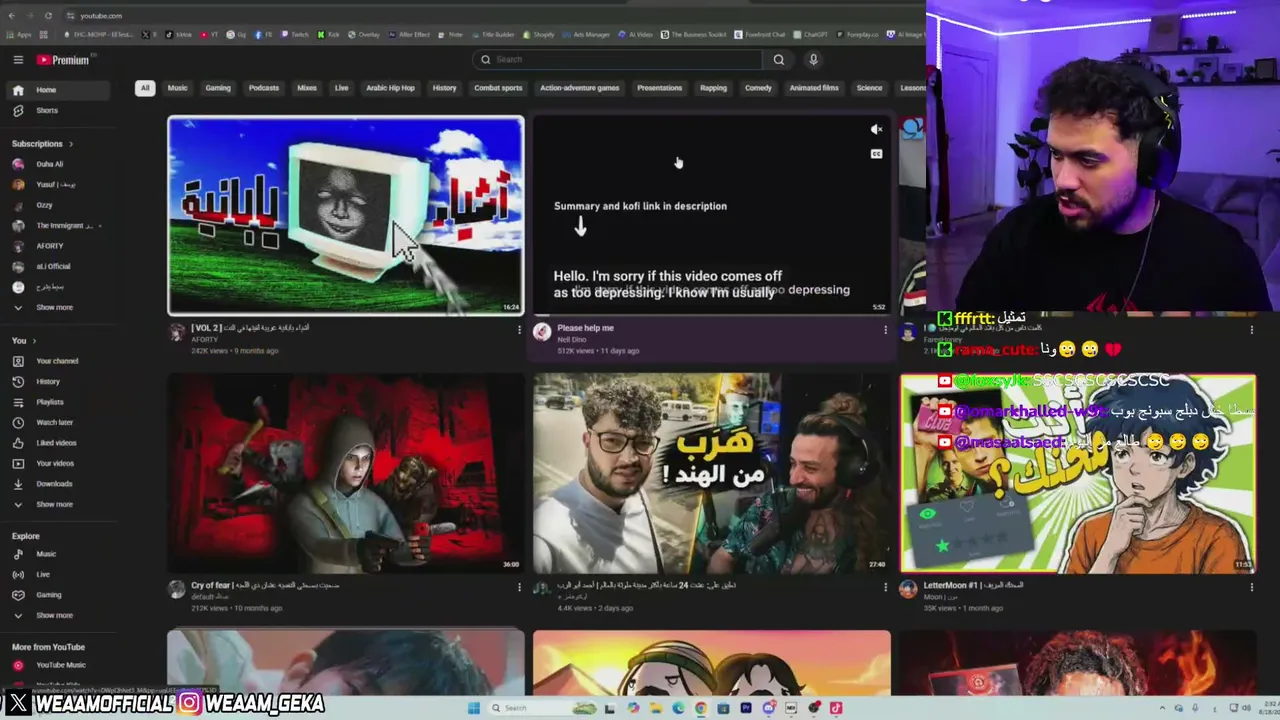Open the VOL 2 computer monitor thumbnail

pyautogui.click(x=346, y=216)
